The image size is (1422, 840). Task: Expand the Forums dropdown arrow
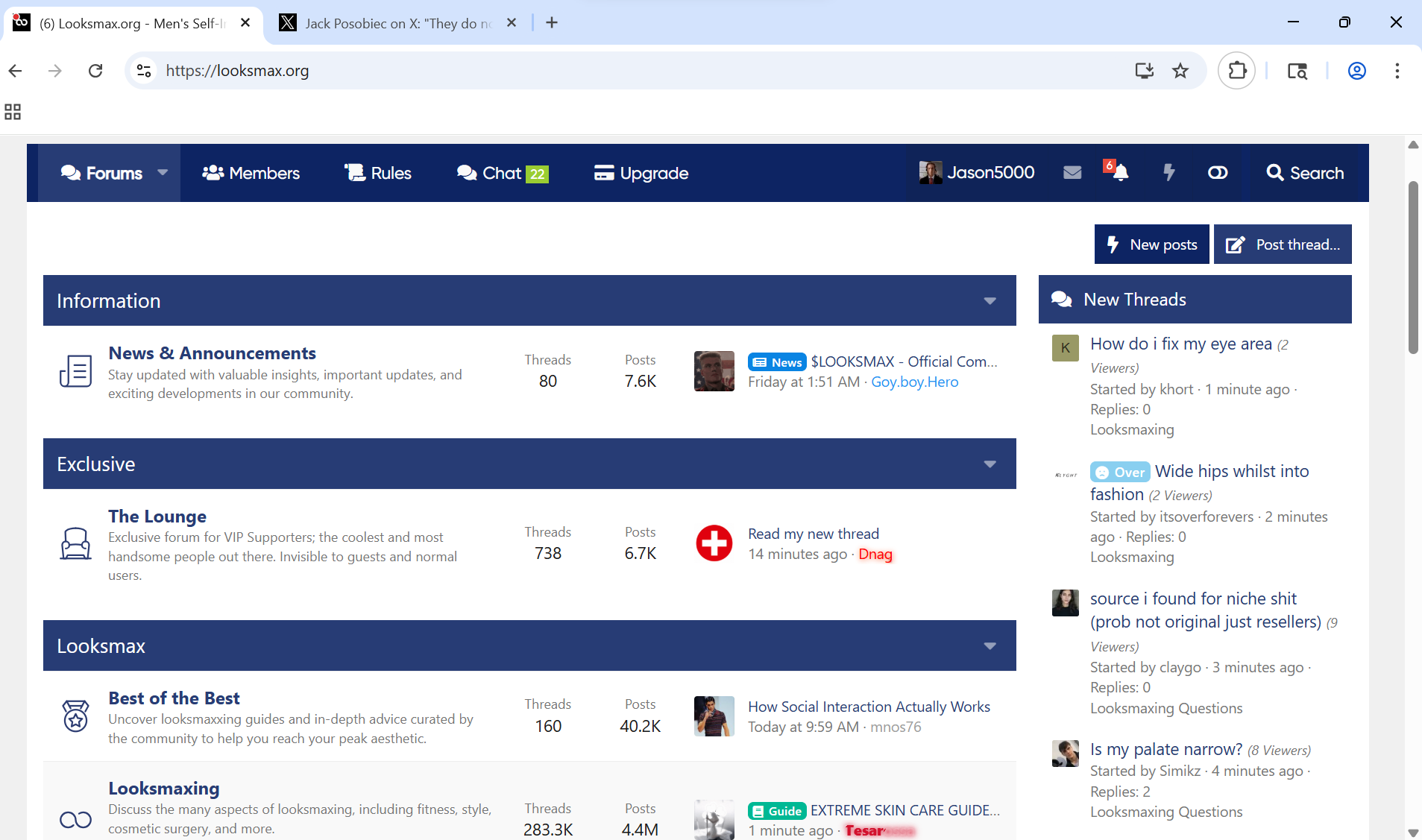(x=163, y=173)
